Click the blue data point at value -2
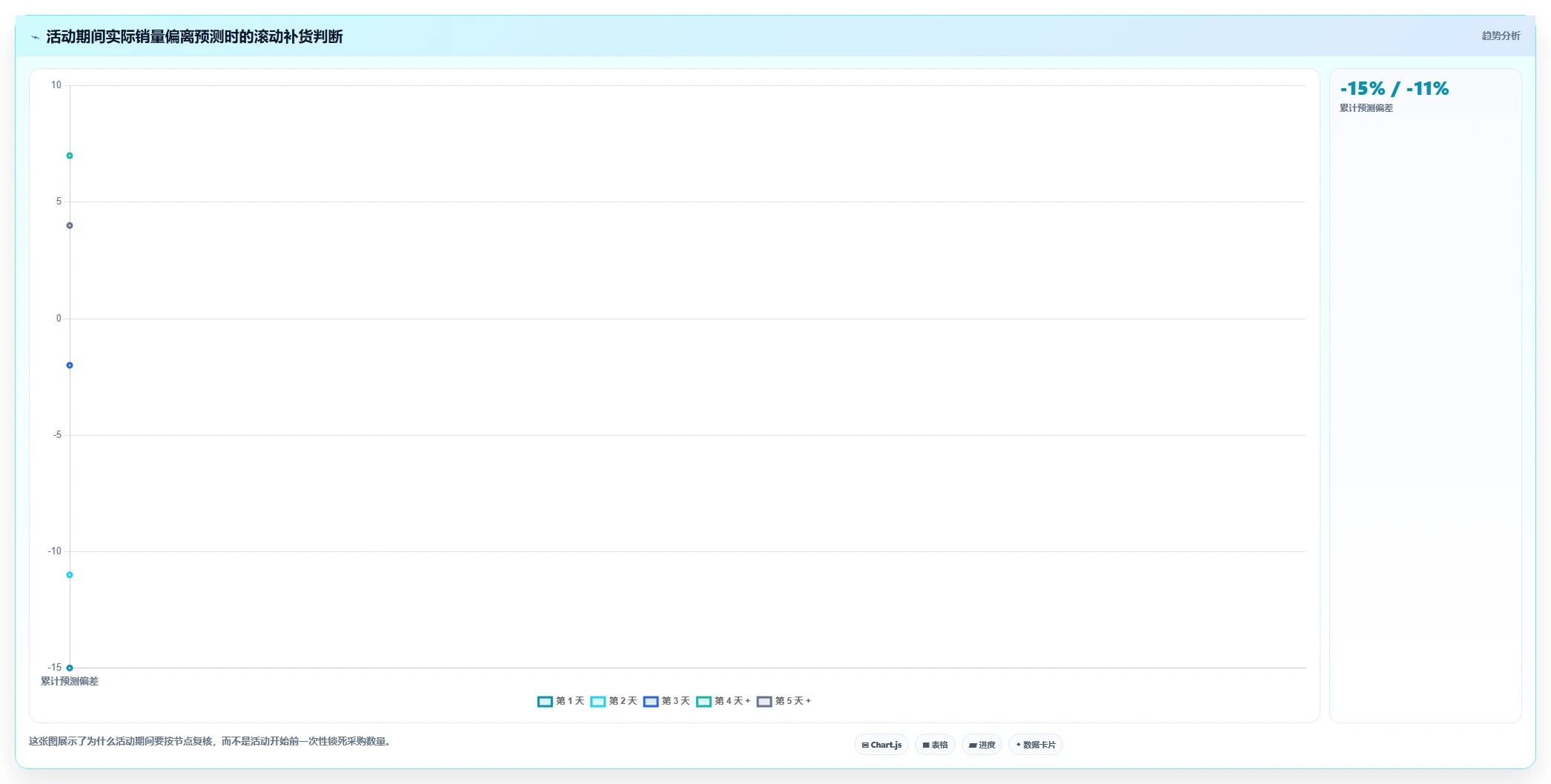 pyautogui.click(x=70, y=365)
